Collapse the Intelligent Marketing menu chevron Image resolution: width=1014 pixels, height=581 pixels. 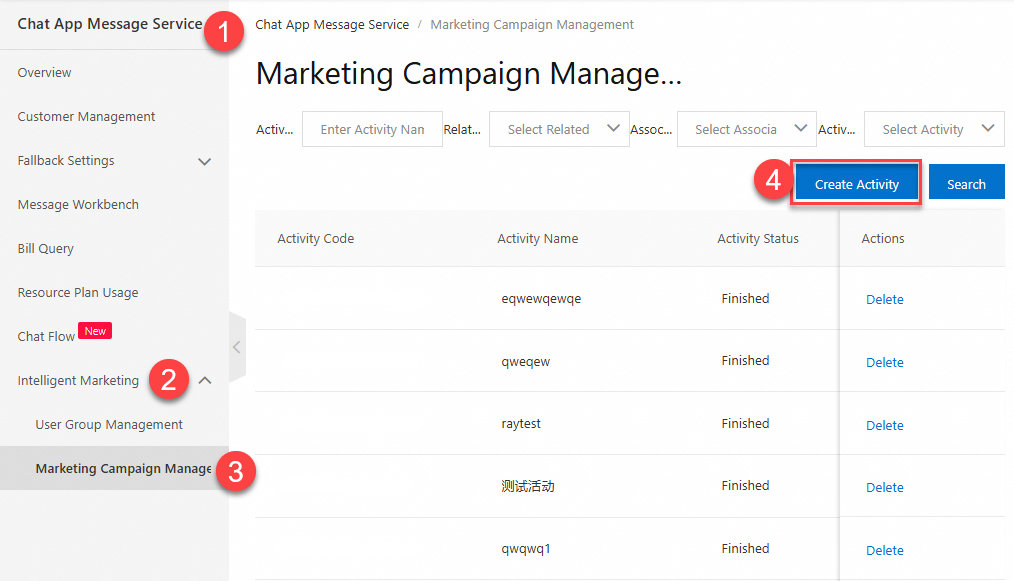[x=205, y=380]
